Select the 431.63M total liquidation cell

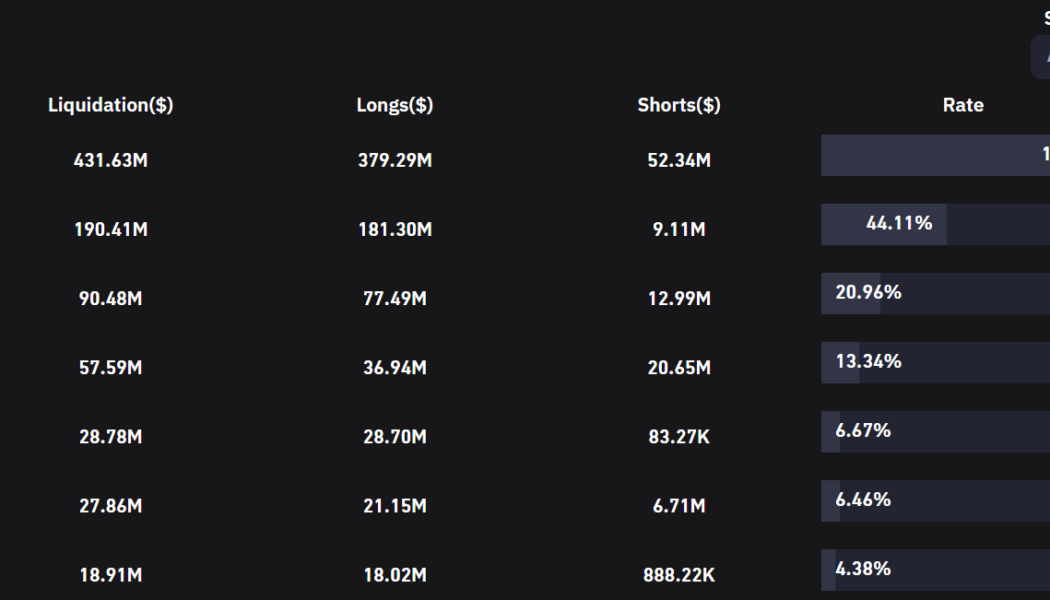pyautogui.click(x=111, y=160)
